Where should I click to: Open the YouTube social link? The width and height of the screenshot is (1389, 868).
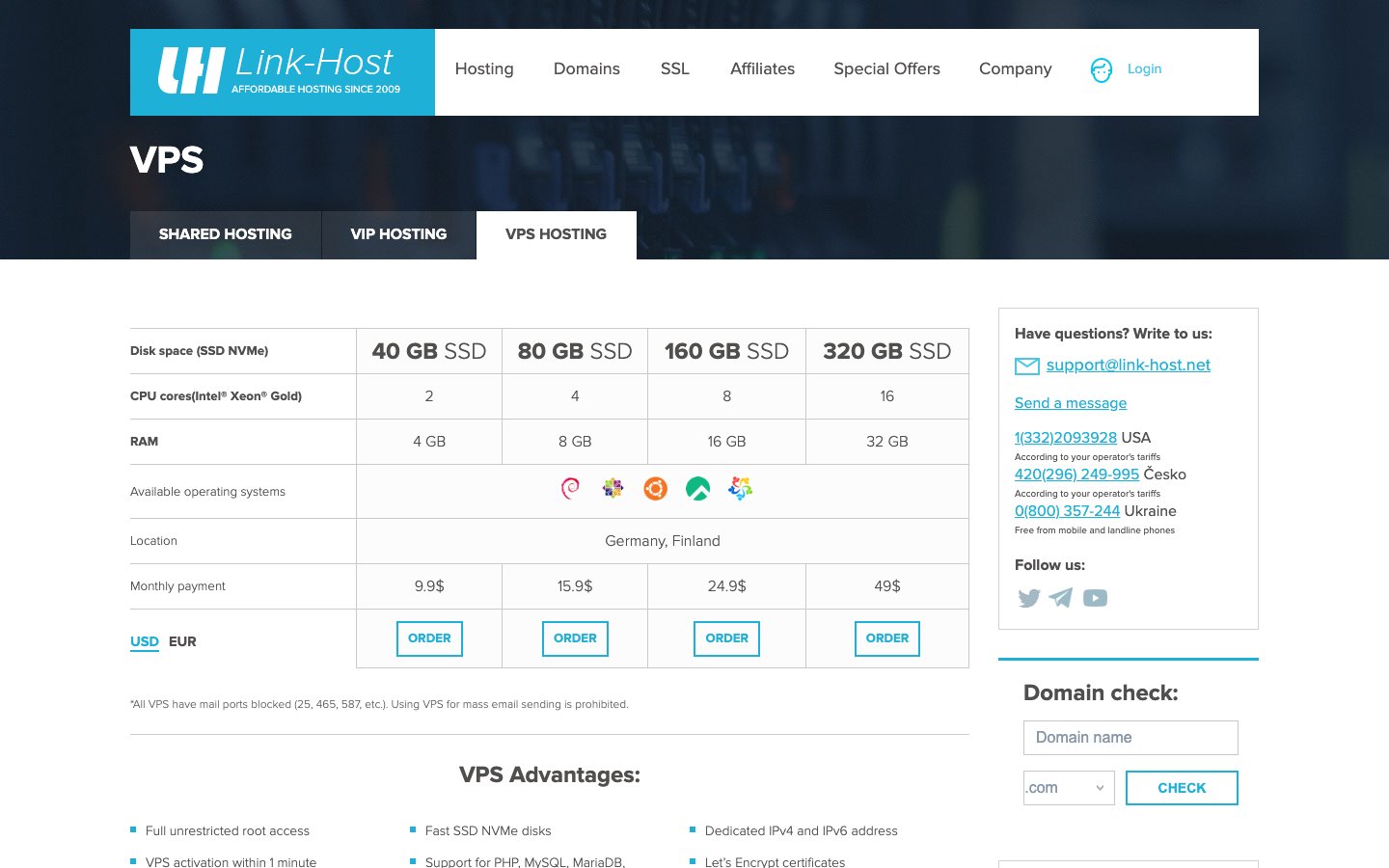(x=1095, y=598)
